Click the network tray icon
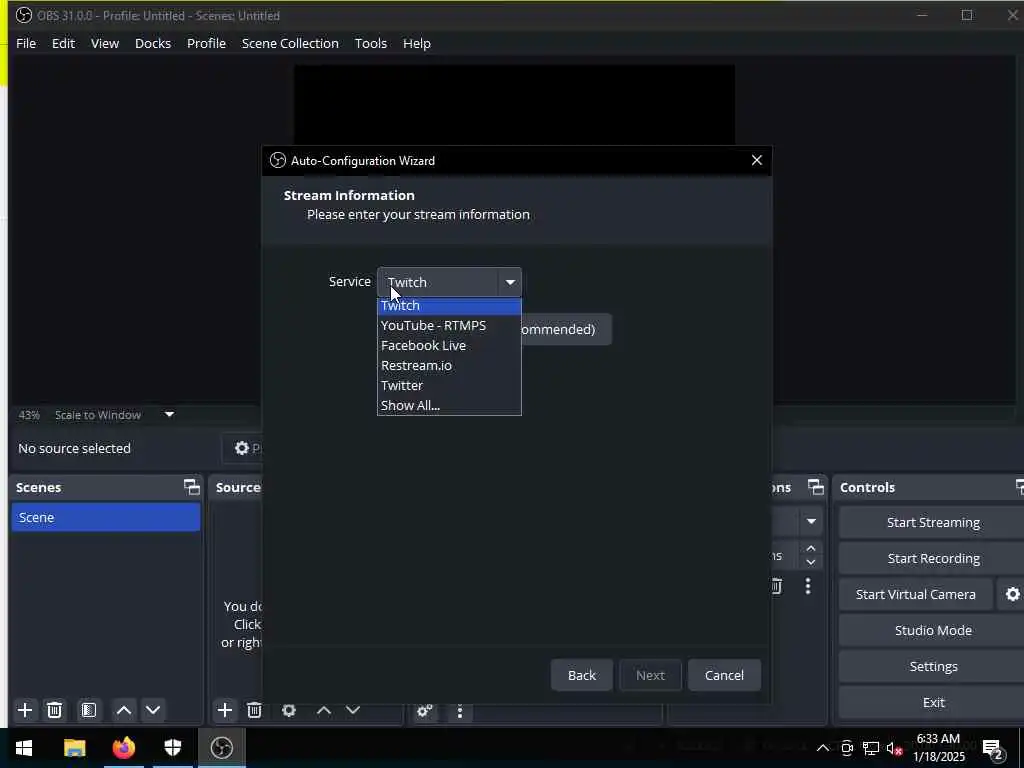 (x=871, y=748)
